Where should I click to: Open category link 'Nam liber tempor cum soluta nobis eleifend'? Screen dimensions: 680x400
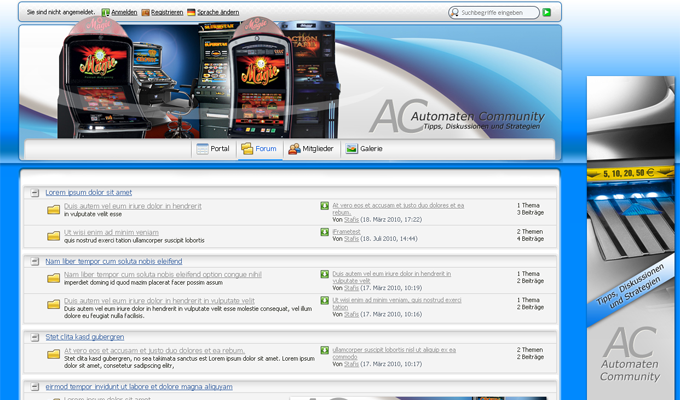(x=114, y=261)
